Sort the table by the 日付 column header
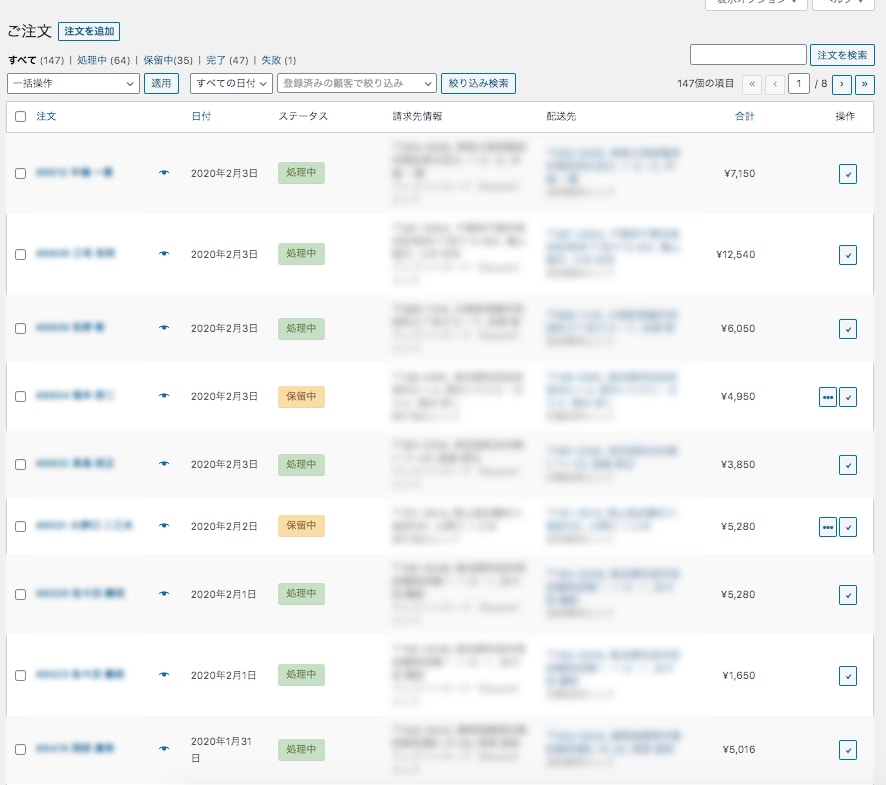 pyautogui.click(x=201, y=116)
